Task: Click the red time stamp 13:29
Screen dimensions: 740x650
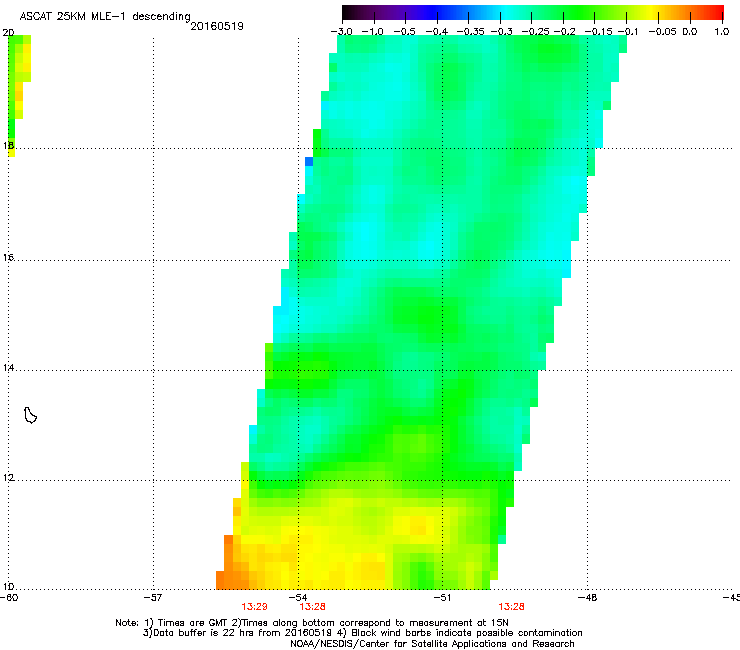Action: point(254,607)
